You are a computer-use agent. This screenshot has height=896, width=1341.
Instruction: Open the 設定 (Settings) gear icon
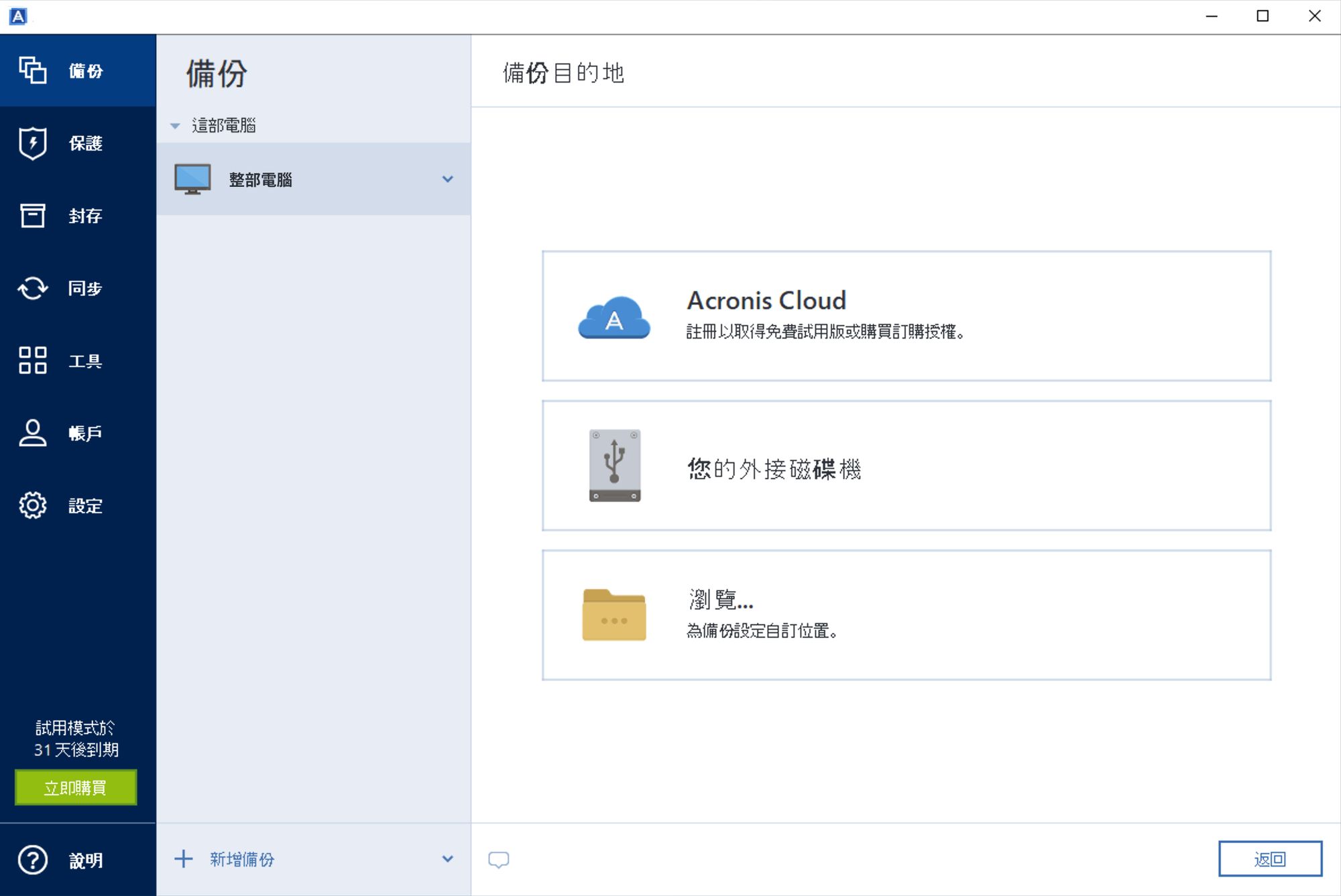(x=32, y=505)
